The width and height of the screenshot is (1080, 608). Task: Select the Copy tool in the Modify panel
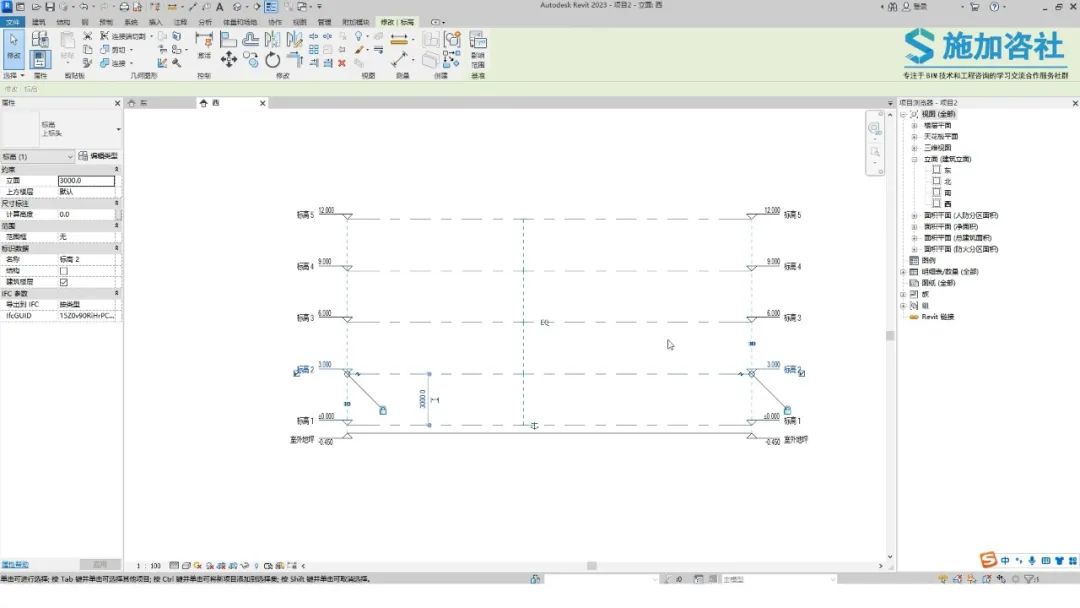[251, 60]
